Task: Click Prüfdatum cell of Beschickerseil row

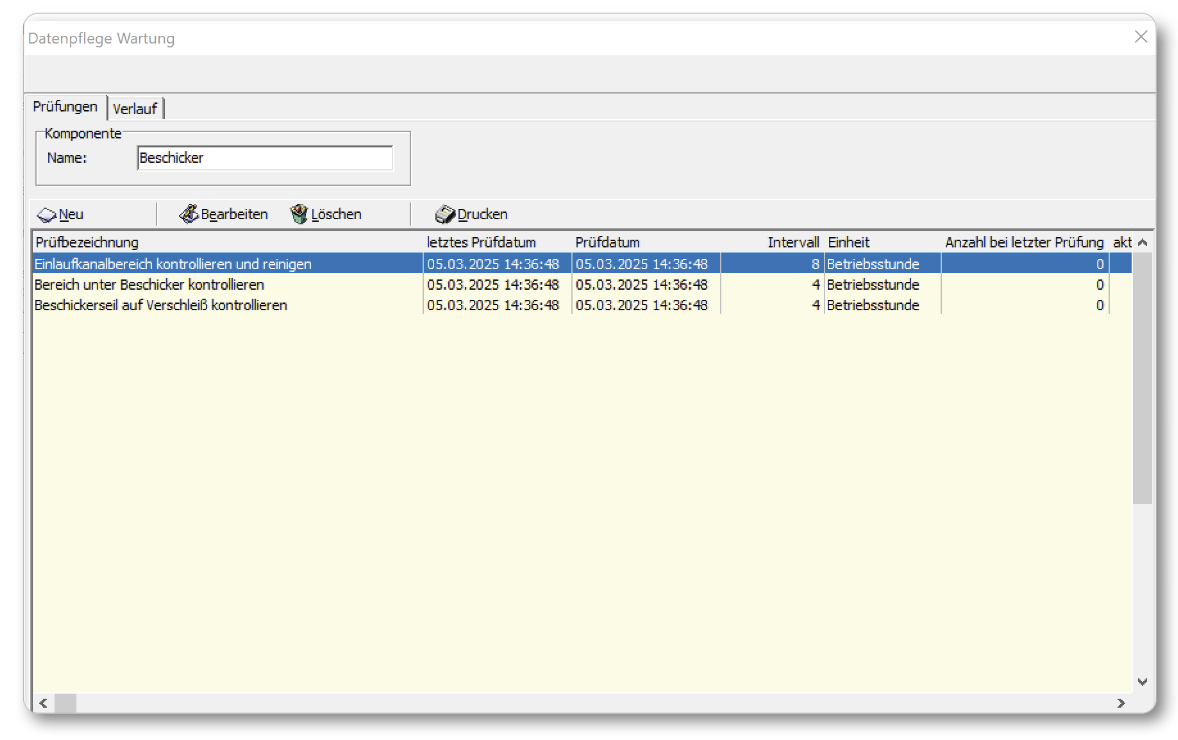Action: click(645, 305)
